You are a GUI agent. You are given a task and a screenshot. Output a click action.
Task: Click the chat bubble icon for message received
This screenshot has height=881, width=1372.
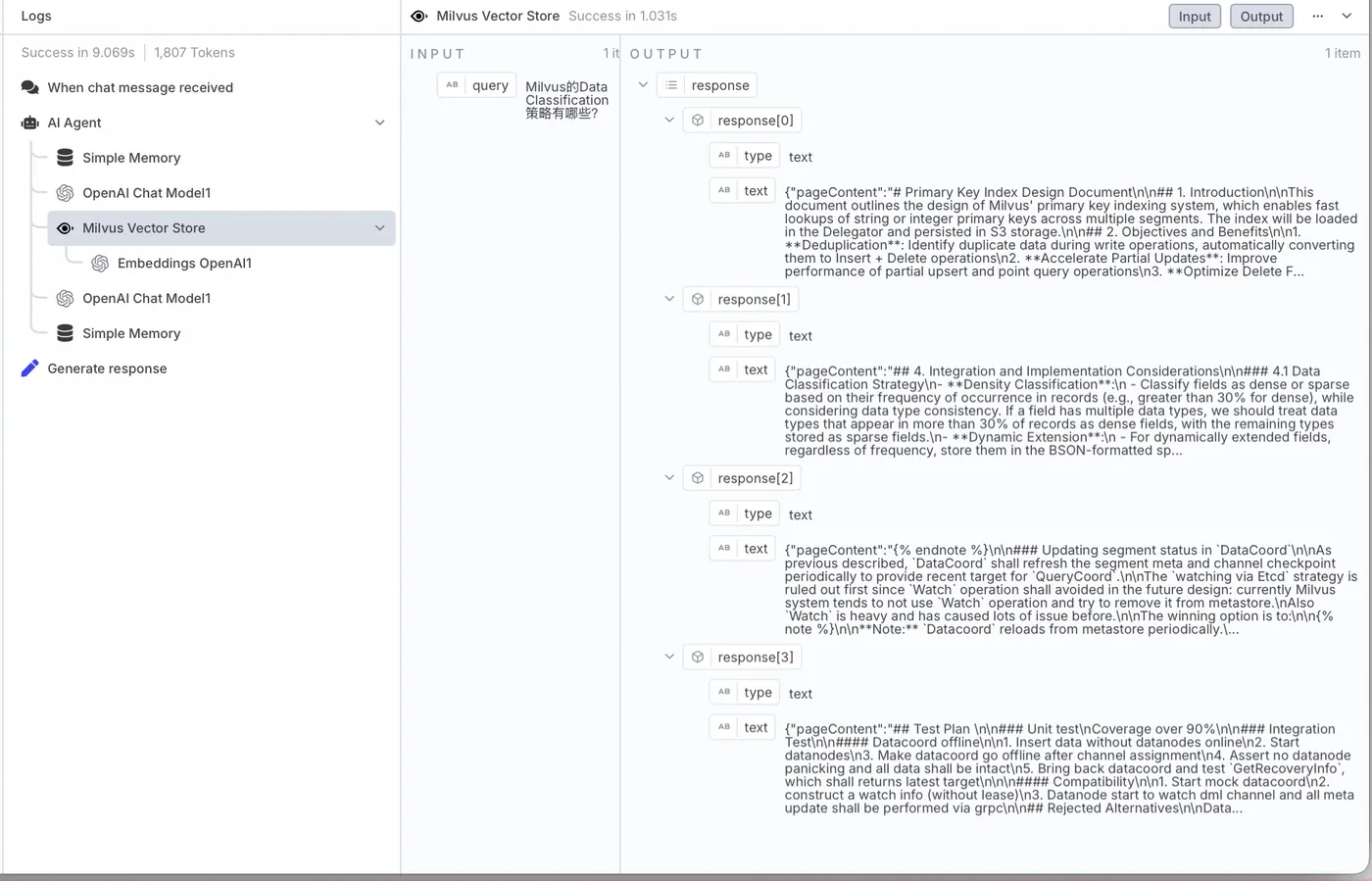coord(30,87)
